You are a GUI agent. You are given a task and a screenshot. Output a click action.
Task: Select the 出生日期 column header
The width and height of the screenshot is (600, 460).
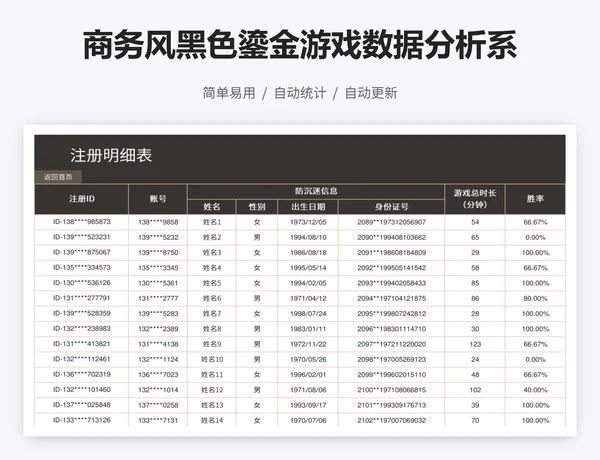coord(308,207)
